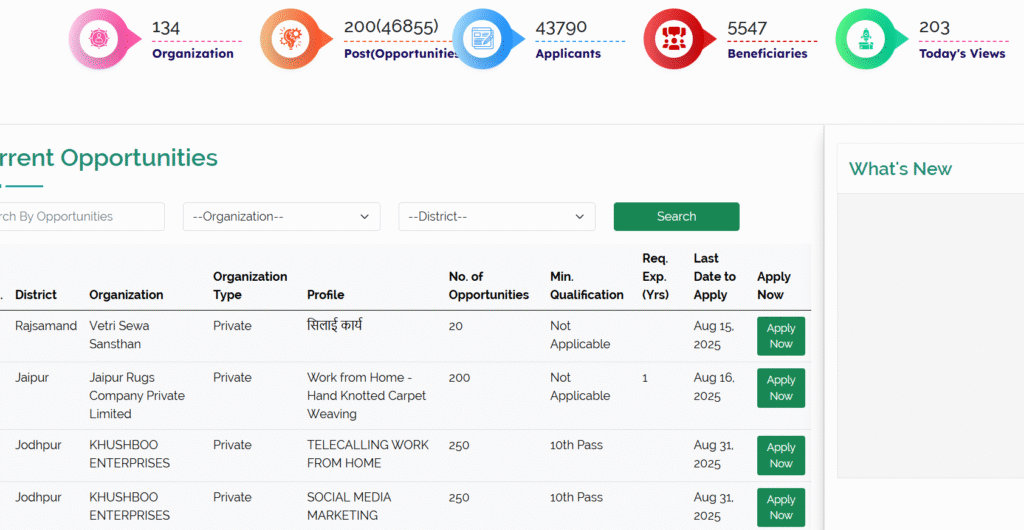Click the District column header

coord(36,294)
